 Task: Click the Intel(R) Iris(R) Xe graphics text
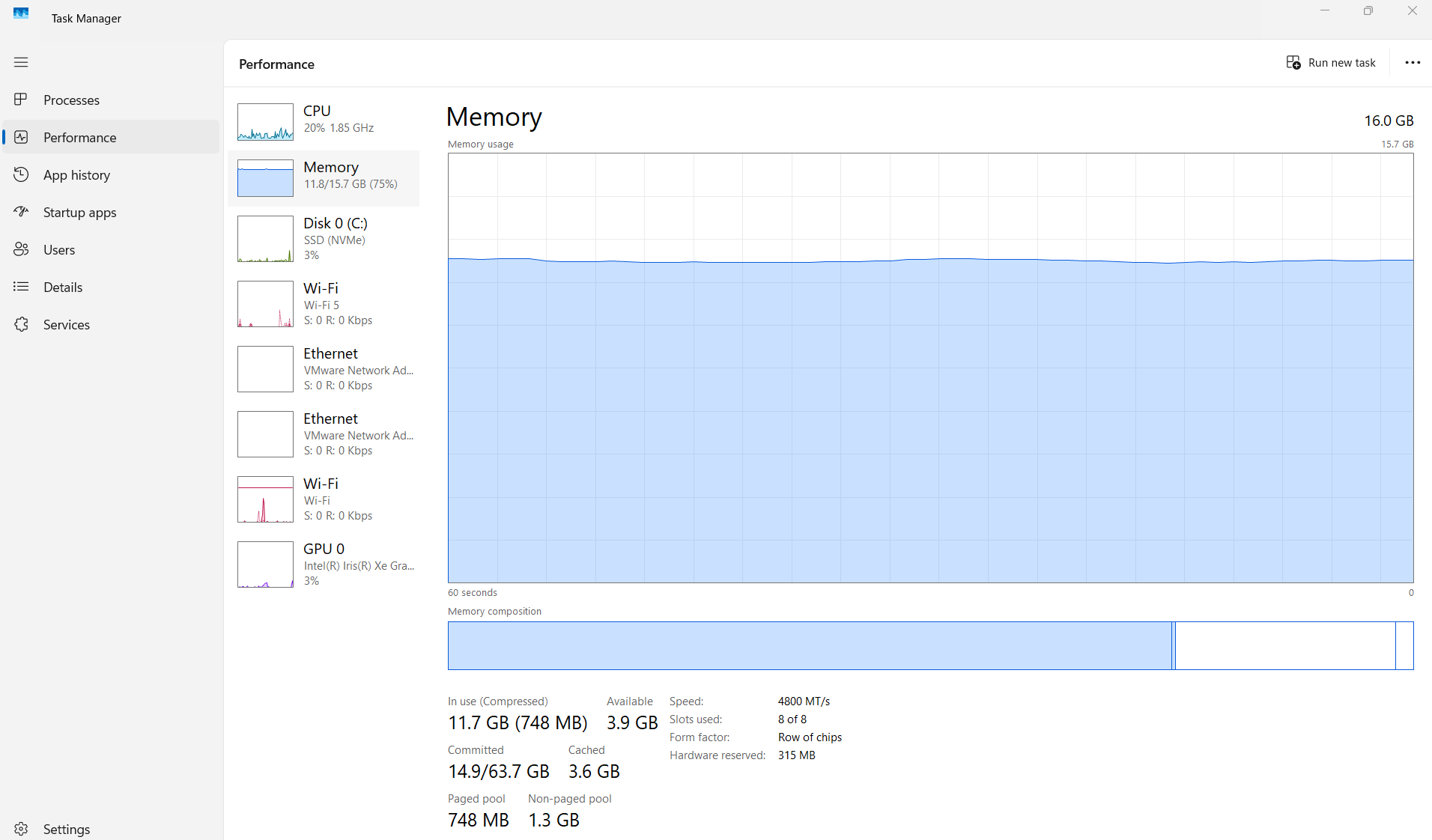point(359,566)
